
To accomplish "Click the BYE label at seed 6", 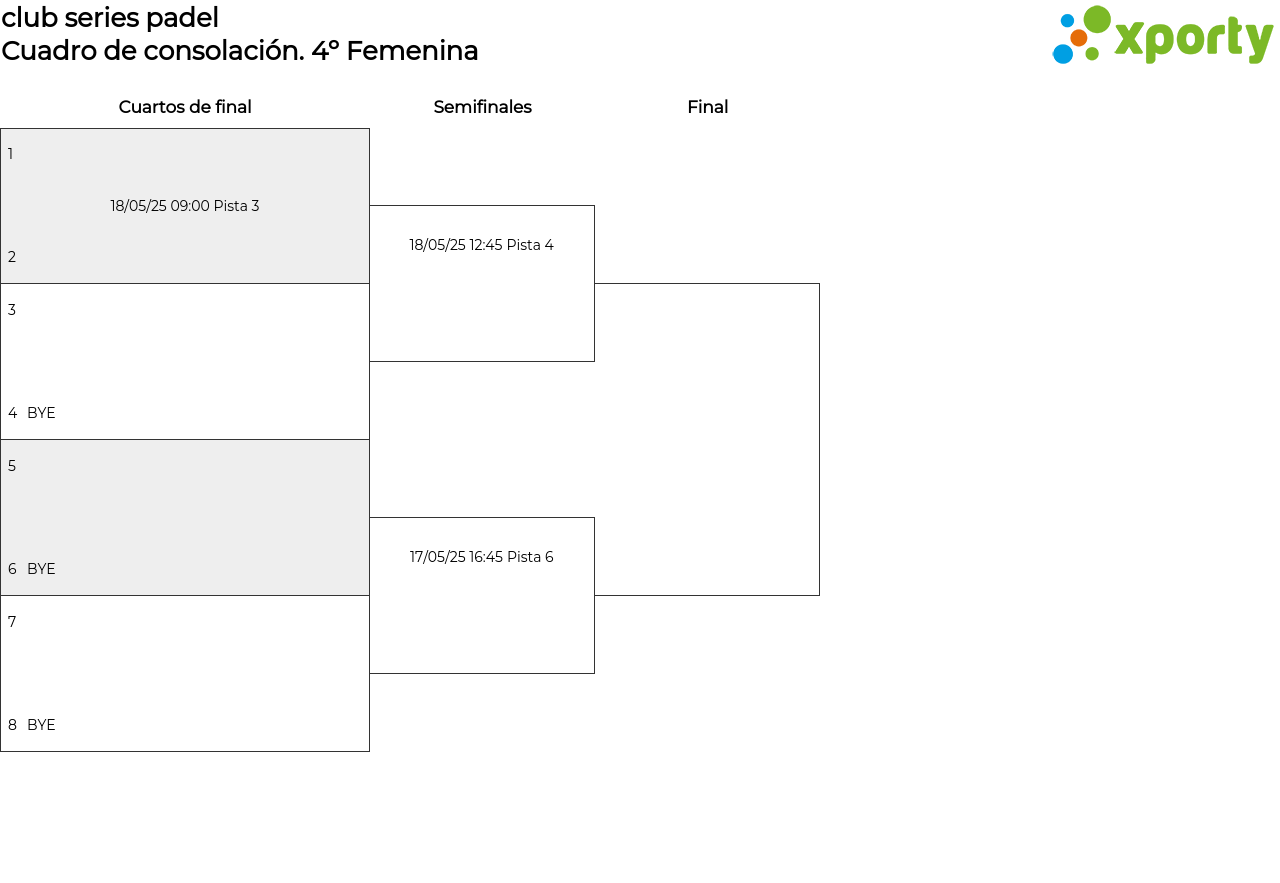I will (x=41, y=569).
